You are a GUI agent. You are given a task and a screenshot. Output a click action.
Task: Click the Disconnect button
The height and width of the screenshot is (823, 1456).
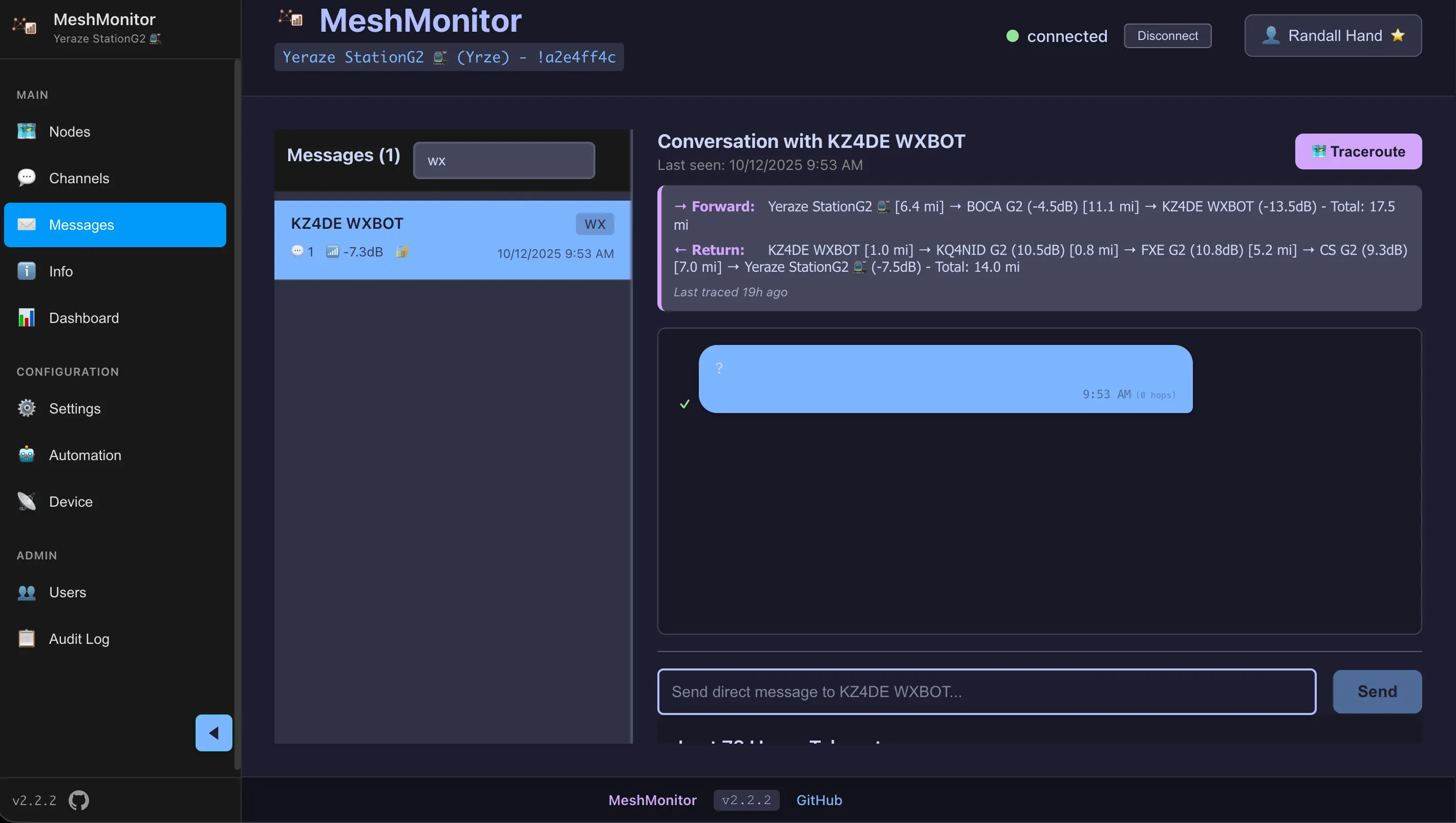pos(1167,35)
